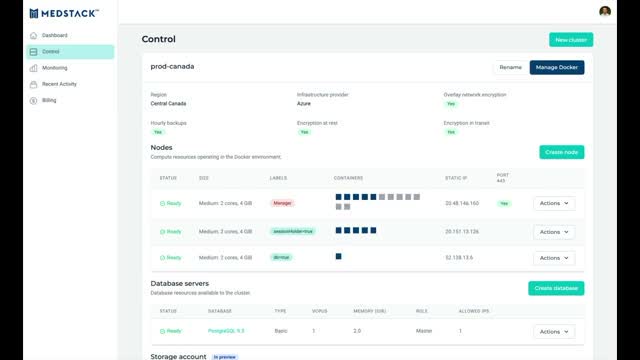
Task: Click the Containers column header
Action: (348, 178)
